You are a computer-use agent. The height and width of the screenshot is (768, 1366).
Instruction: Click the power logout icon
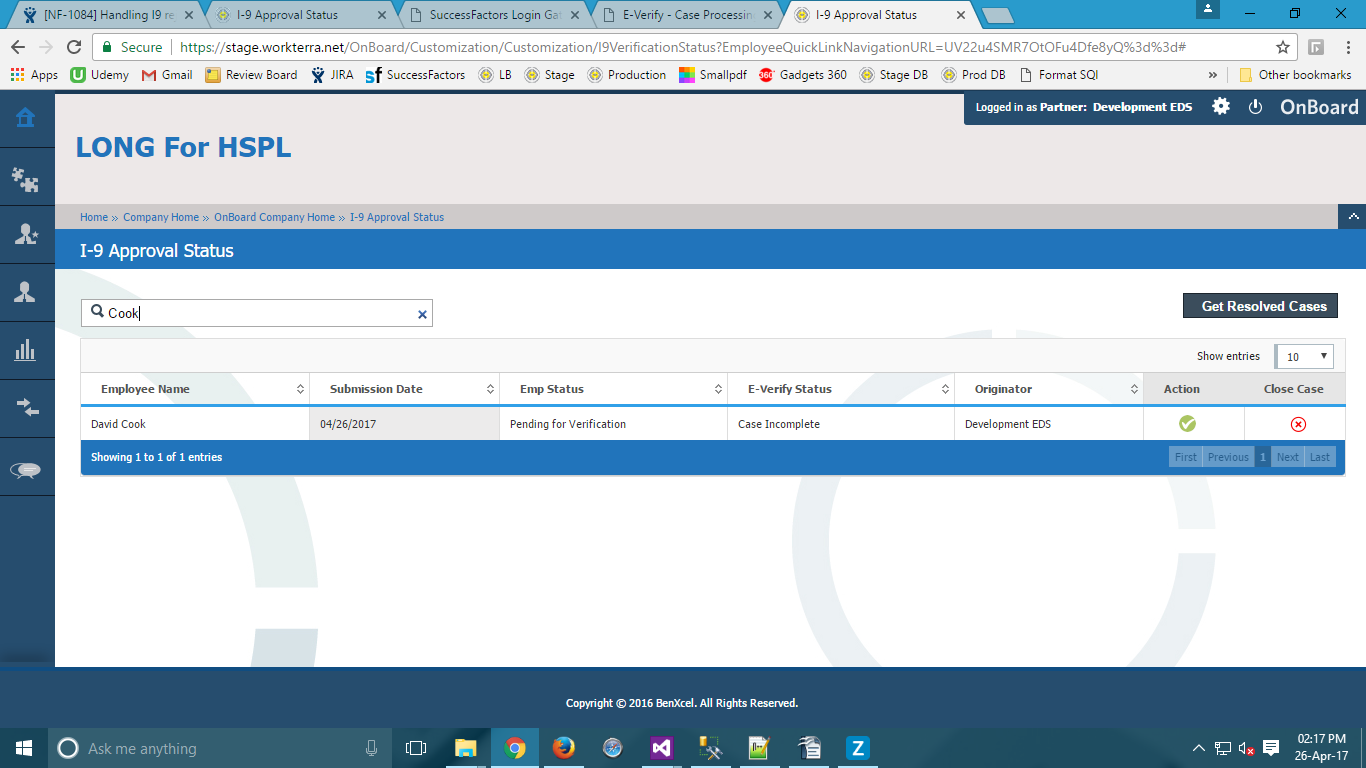click(x=1256, y=107)
